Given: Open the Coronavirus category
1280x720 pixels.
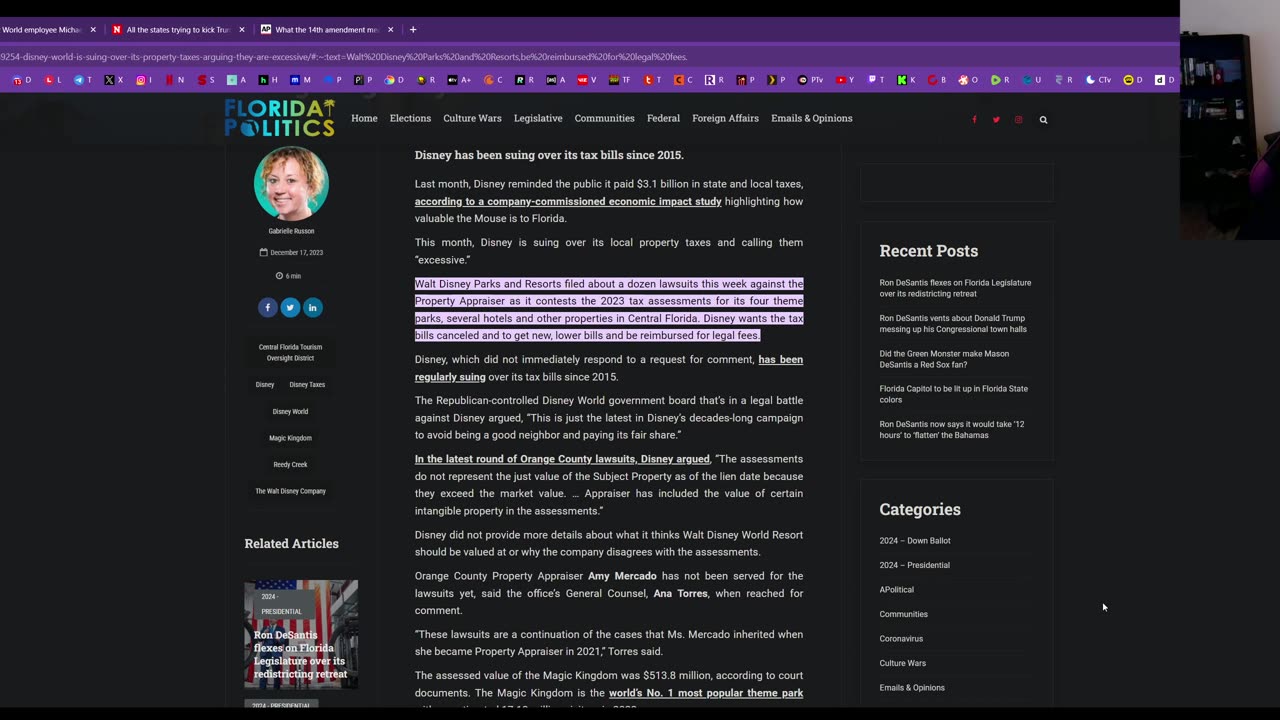Looking at the screenshot, I should [901, 639].
